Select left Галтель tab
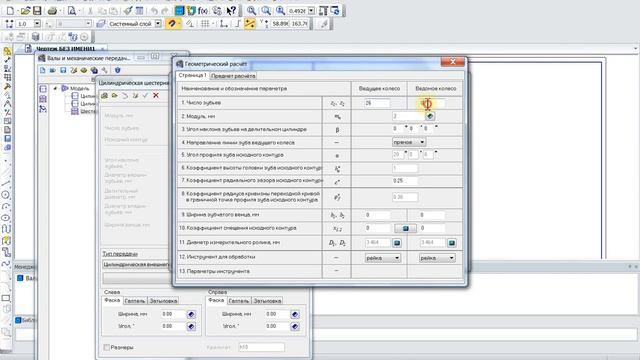This screenshot has width=640, height=360. click(x=135, y=301)
